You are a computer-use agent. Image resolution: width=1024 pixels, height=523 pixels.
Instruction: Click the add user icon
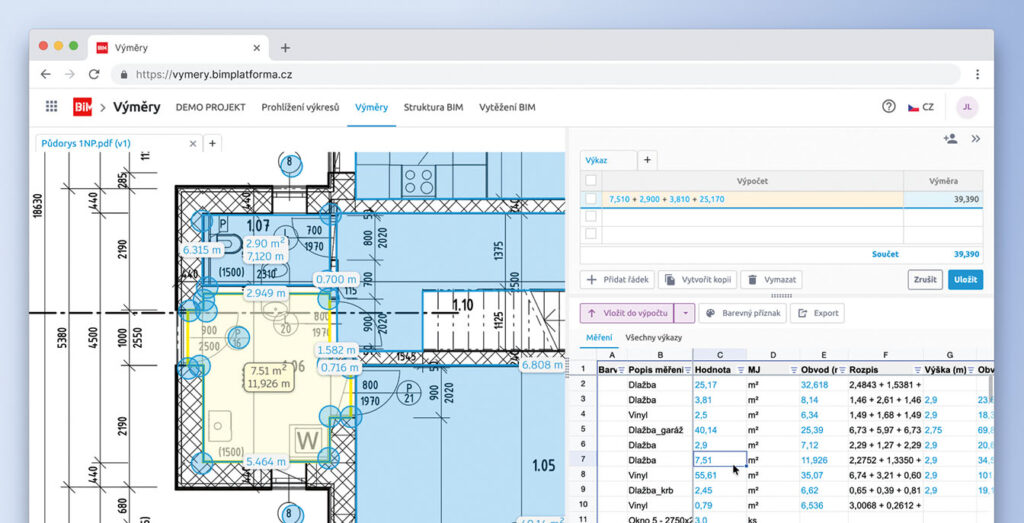click(x=949, y=139)
